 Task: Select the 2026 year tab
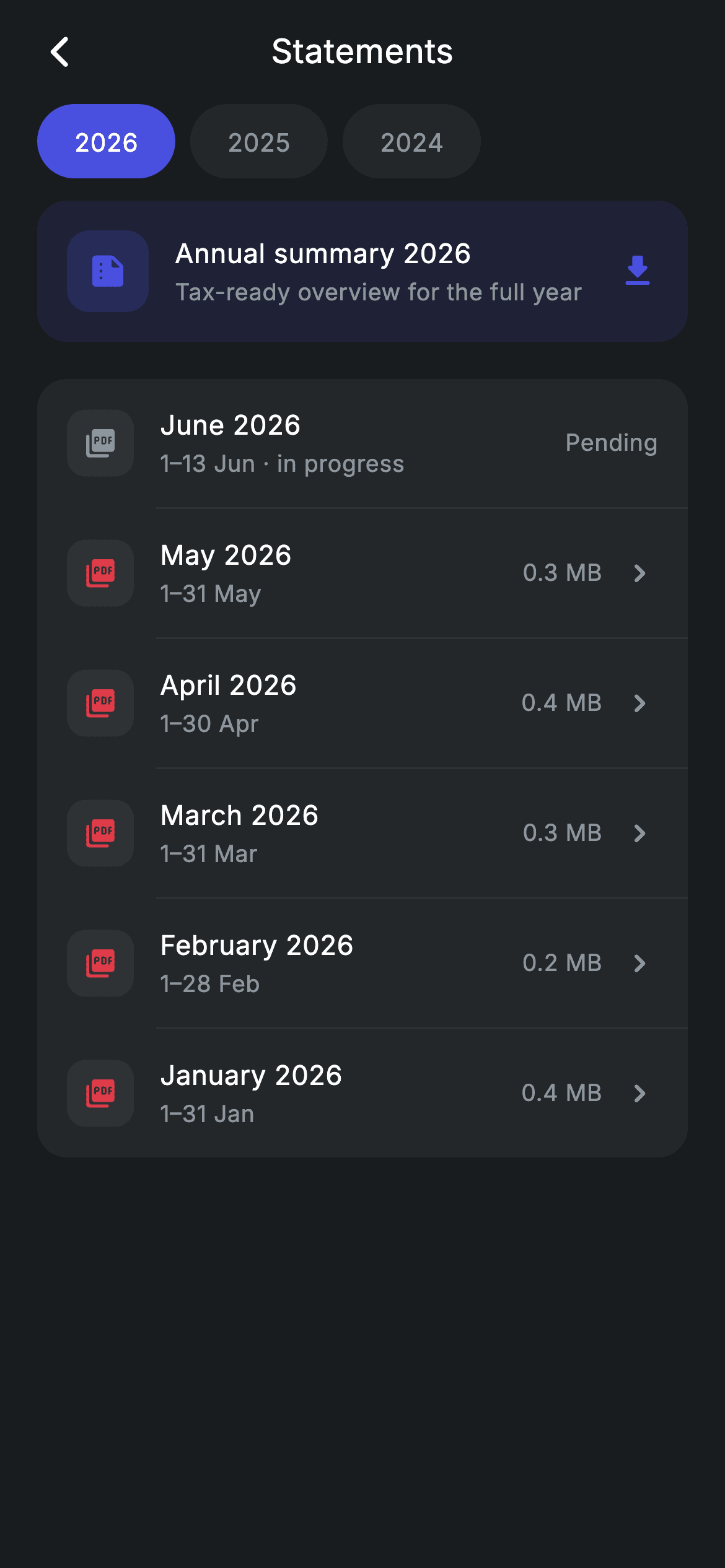(106, 141)
